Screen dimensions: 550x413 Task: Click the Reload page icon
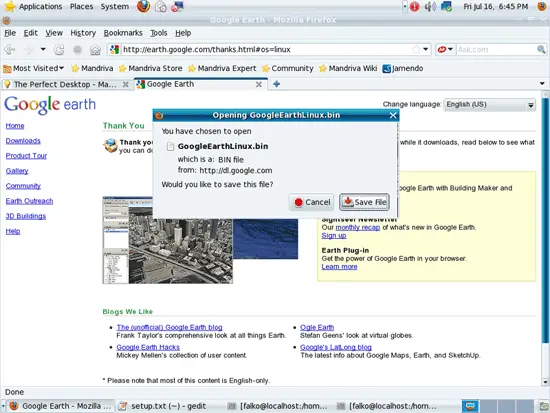pos(59,50)
